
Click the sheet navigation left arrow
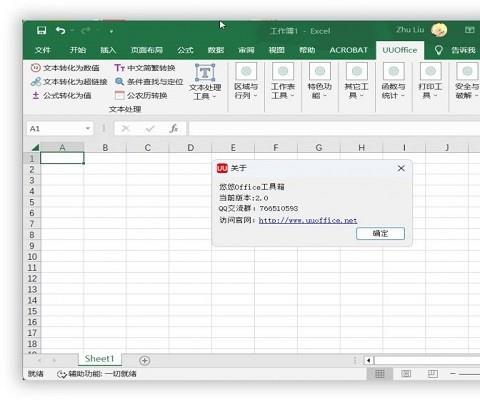click(x=39, y=360)
